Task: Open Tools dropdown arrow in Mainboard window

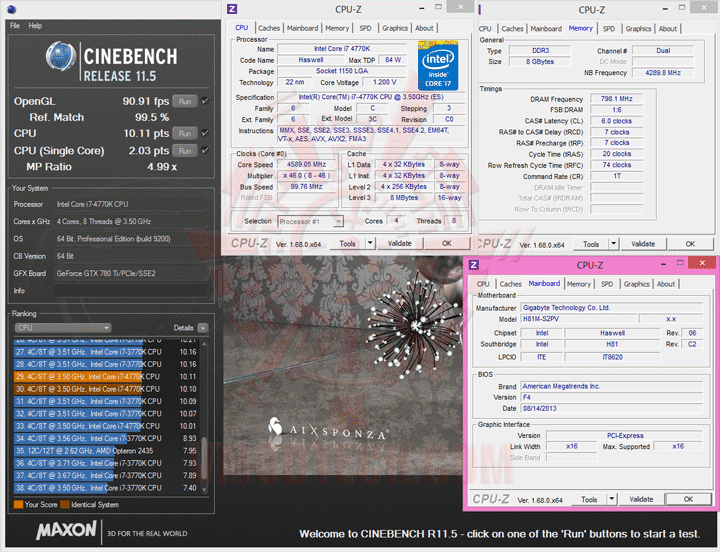Action: click(612, 499)
